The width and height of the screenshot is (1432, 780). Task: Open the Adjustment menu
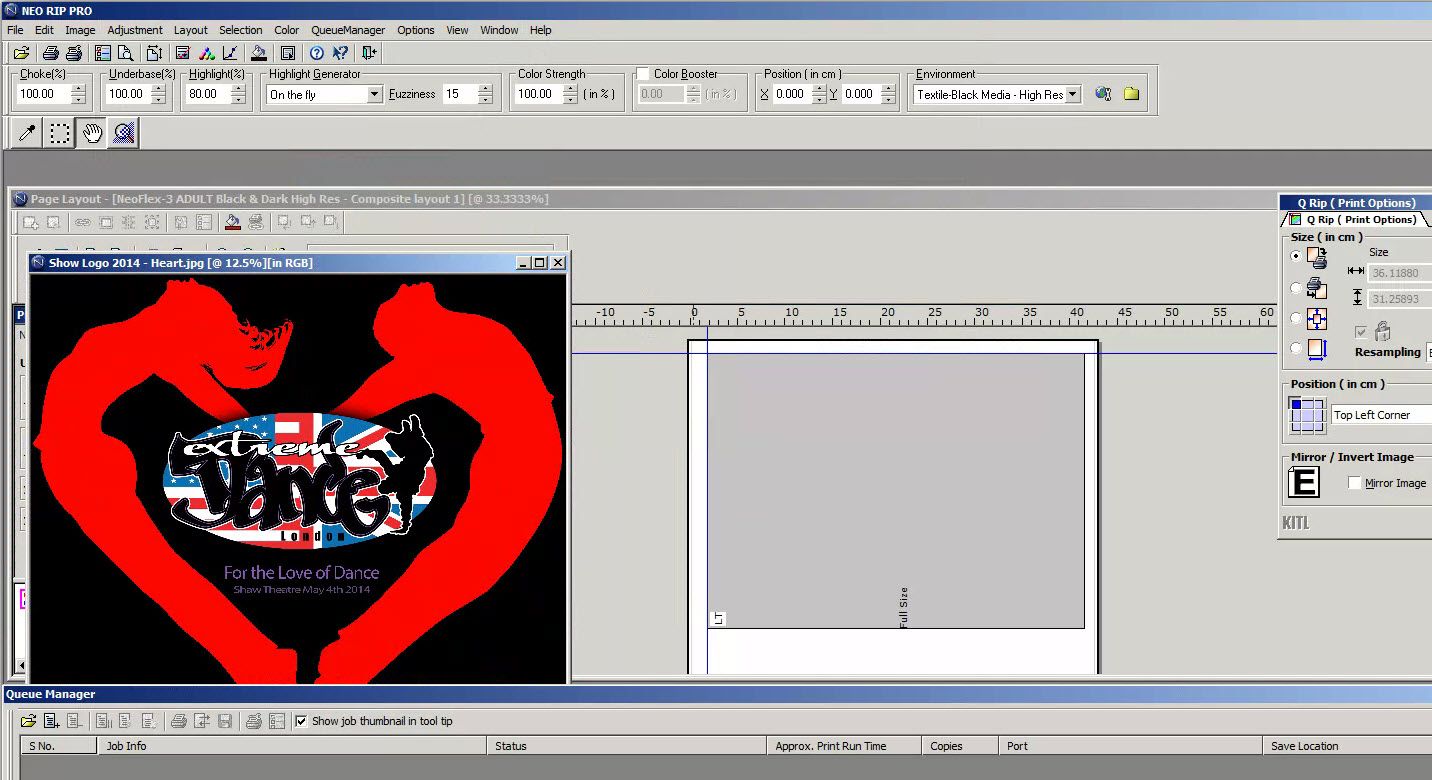135,30
